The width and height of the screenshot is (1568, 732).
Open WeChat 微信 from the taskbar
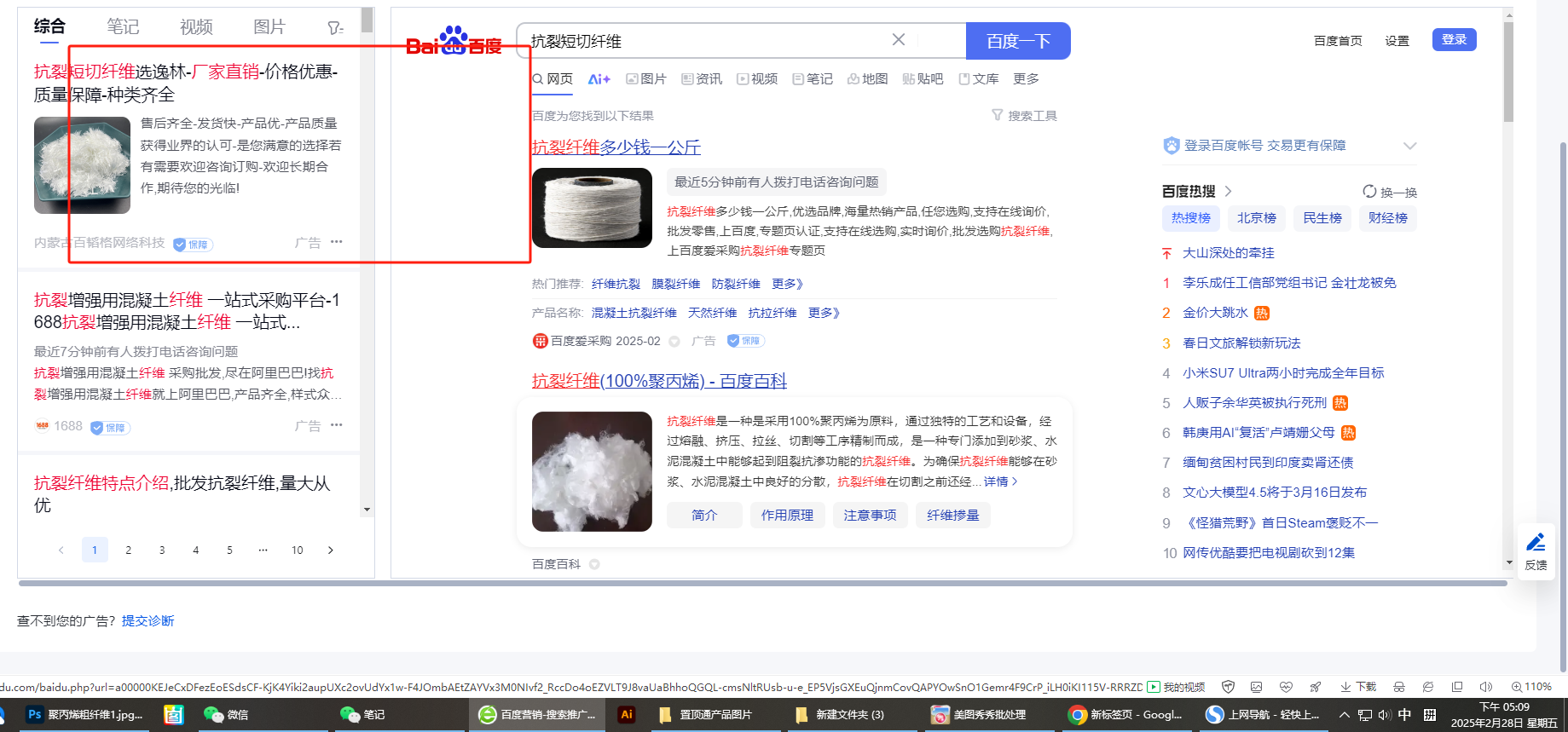(226, 715)
